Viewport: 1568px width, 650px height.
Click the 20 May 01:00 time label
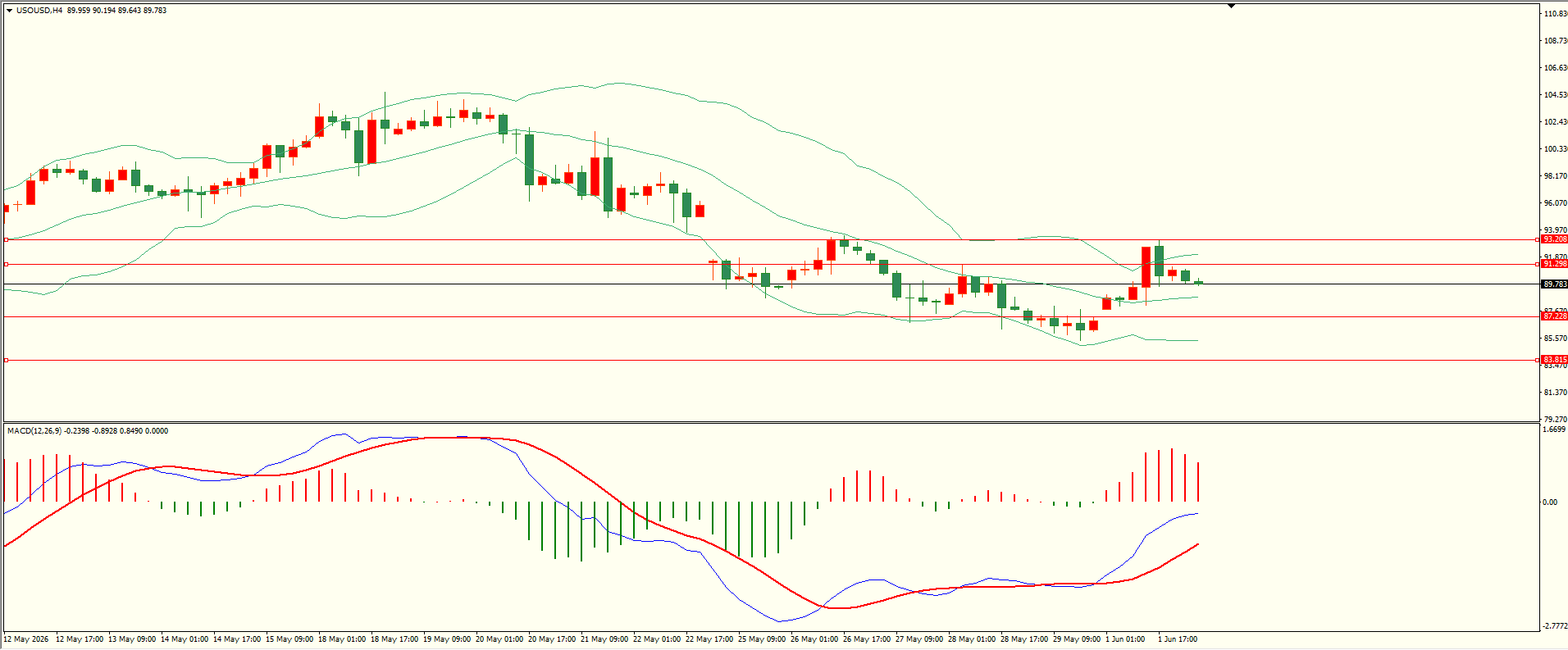(x=499, y=639)
